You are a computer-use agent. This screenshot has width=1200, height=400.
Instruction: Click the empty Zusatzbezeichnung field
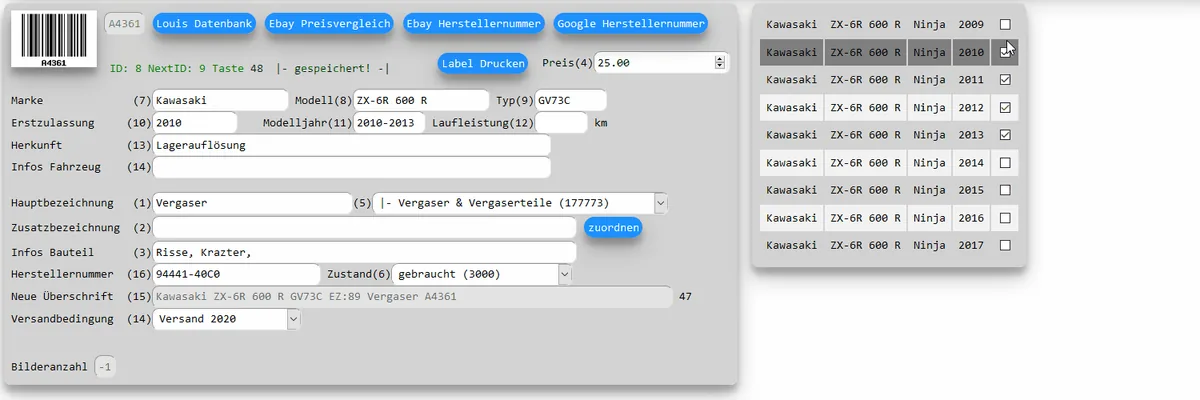[364, 228]
